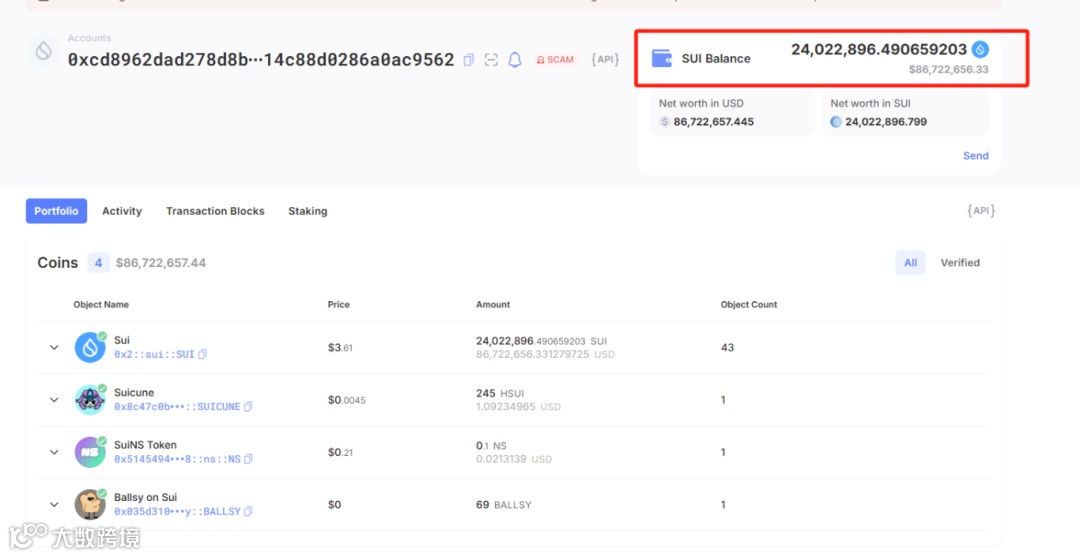Click the Object Name column header
This screenshot has height=557, width=1080.
click(x=101, y=304)
